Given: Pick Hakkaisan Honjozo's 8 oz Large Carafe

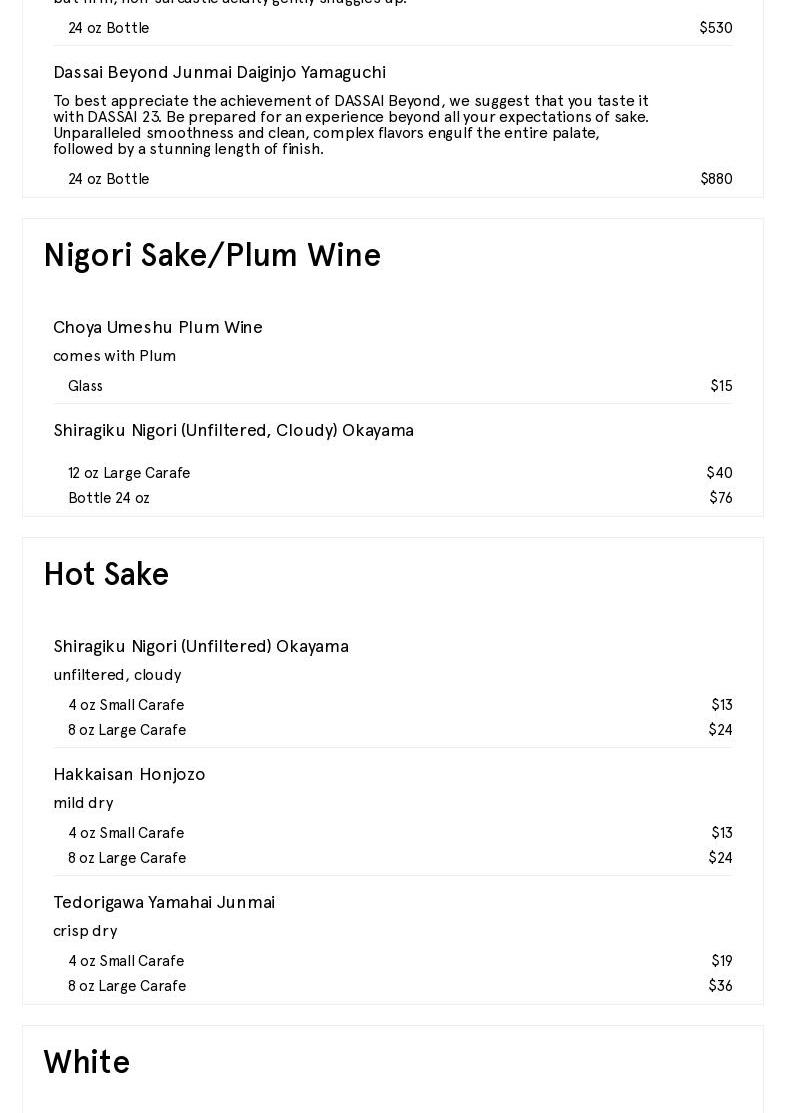Looking at the screenshot, I should (127, 858).
